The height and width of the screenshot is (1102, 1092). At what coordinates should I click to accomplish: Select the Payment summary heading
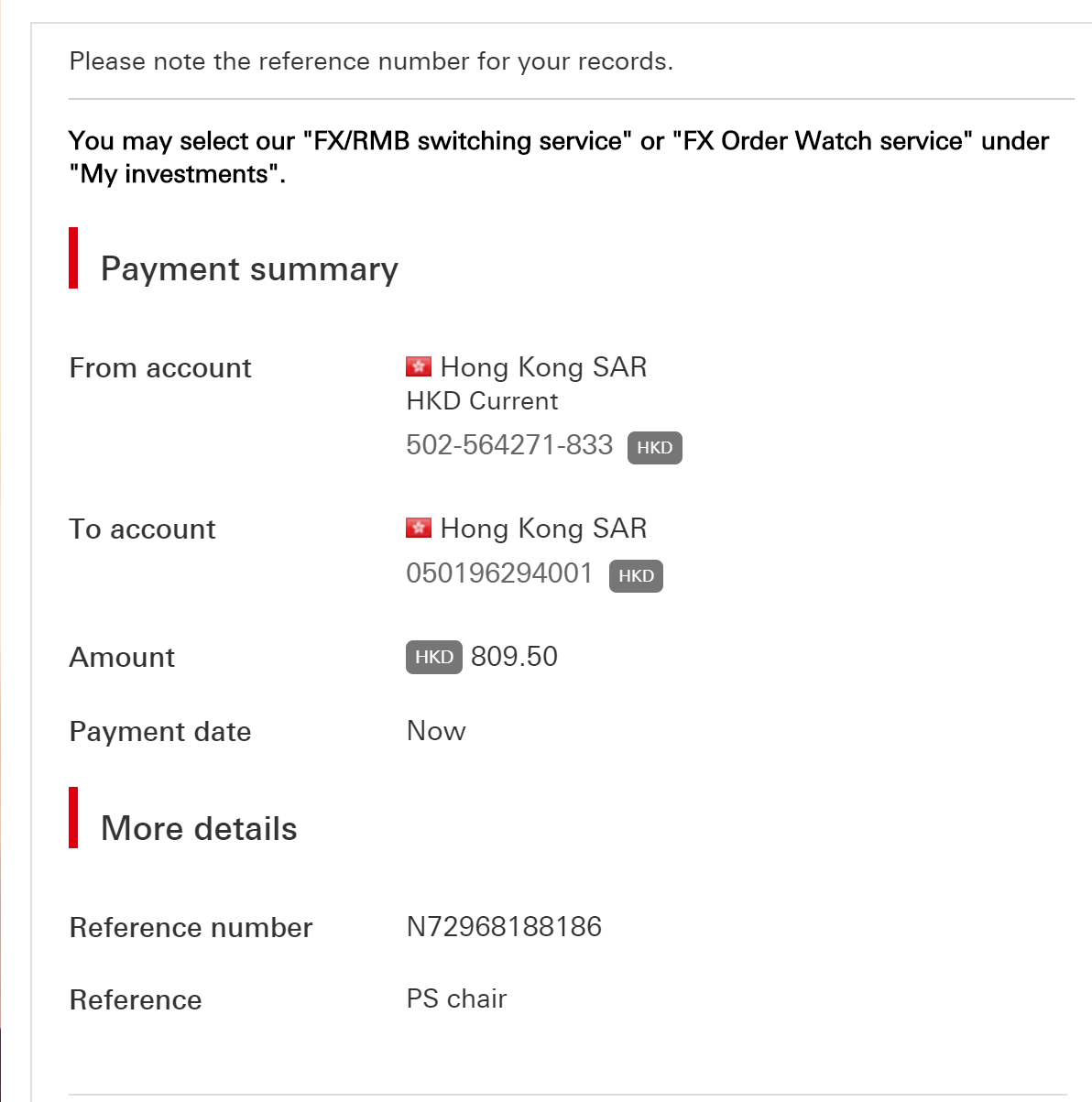(x=249, y=269)
